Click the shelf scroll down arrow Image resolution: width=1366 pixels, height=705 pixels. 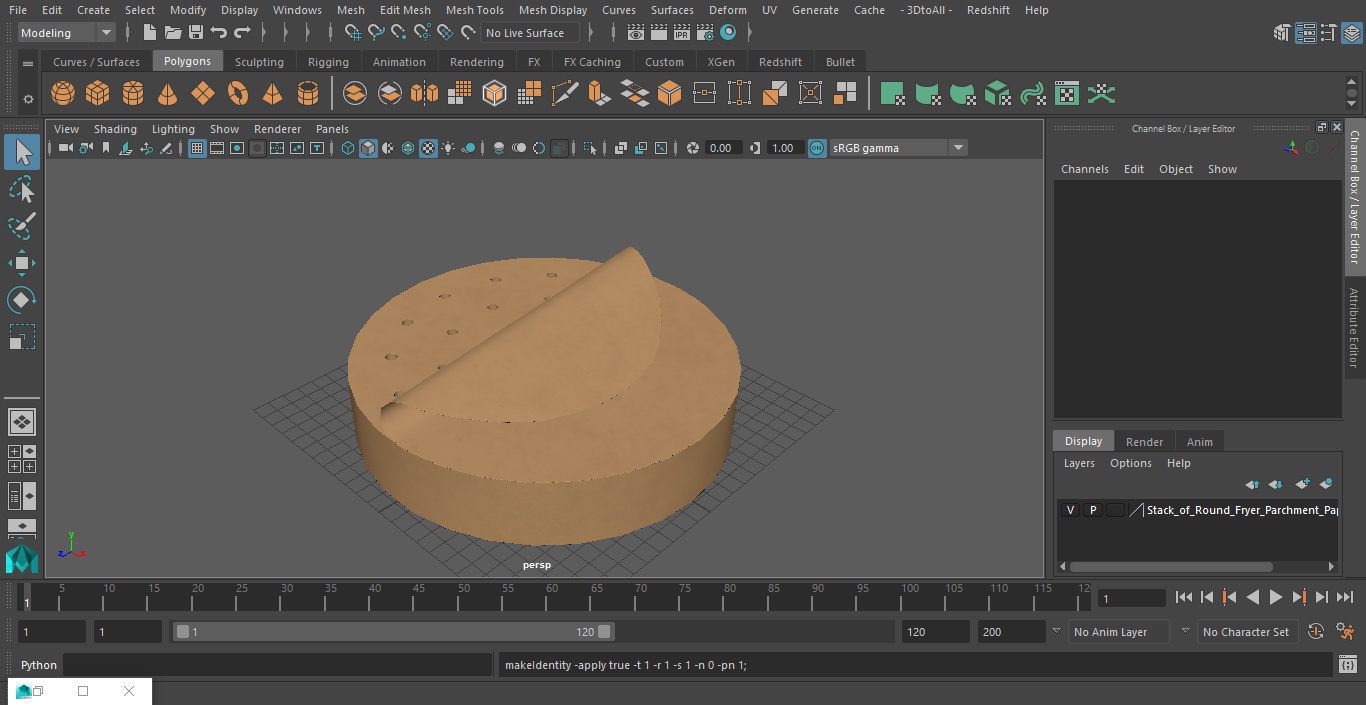1352,104
